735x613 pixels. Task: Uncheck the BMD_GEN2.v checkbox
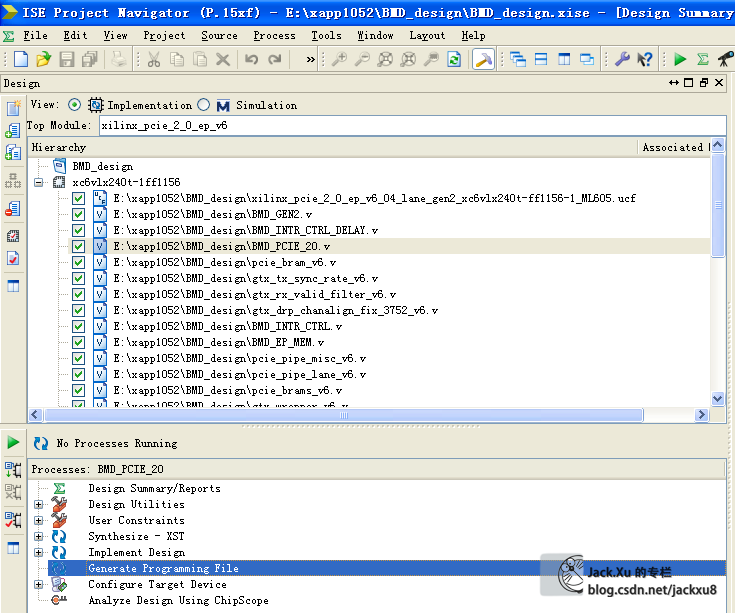tap(78, 214)
